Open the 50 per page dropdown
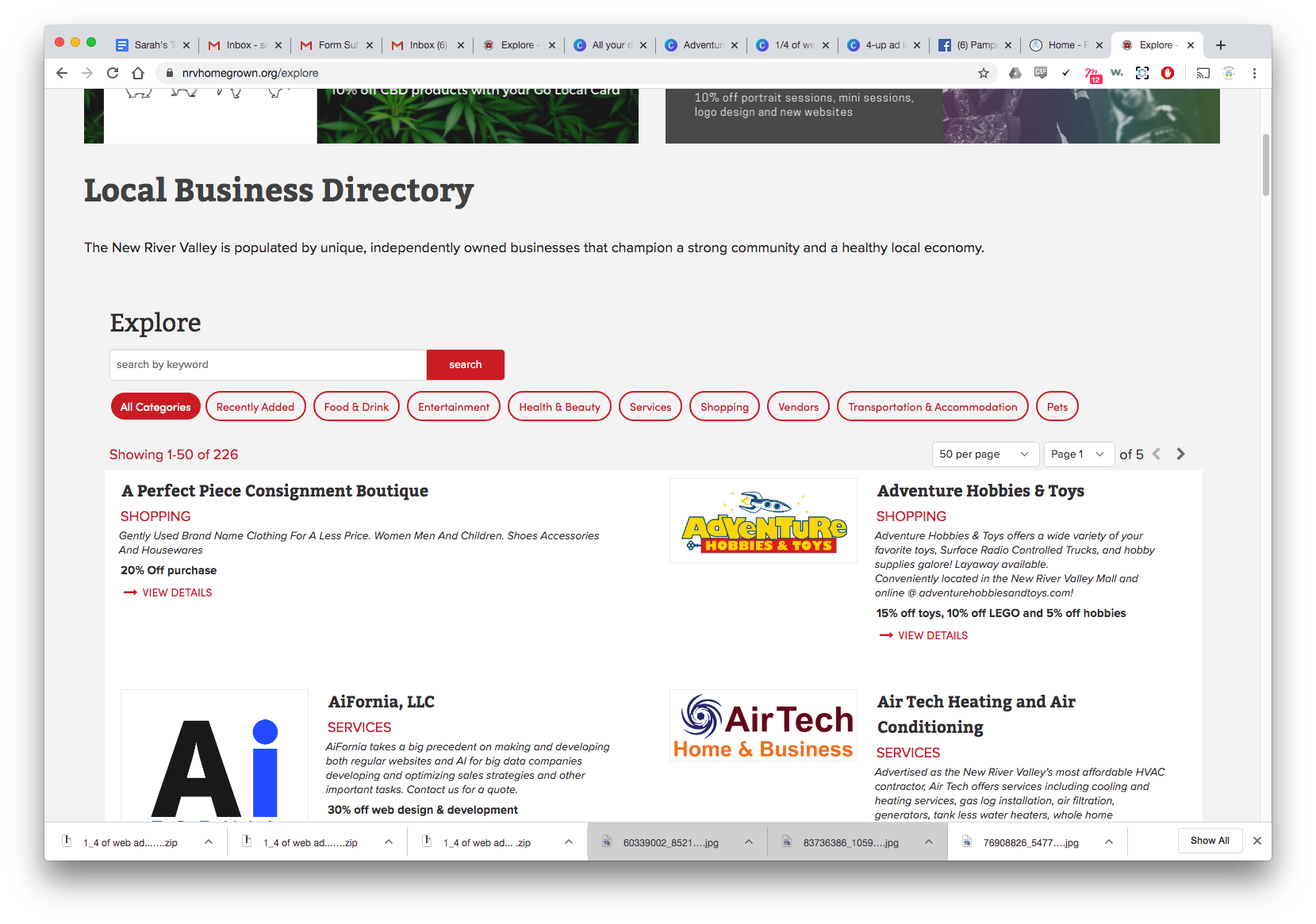 tap(984, 454)
